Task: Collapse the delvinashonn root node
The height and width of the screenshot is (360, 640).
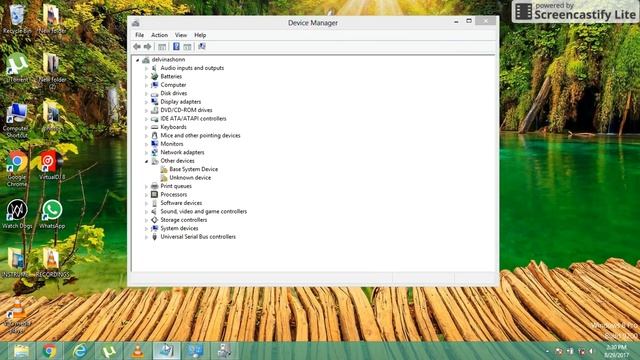Action: [138, 60]
